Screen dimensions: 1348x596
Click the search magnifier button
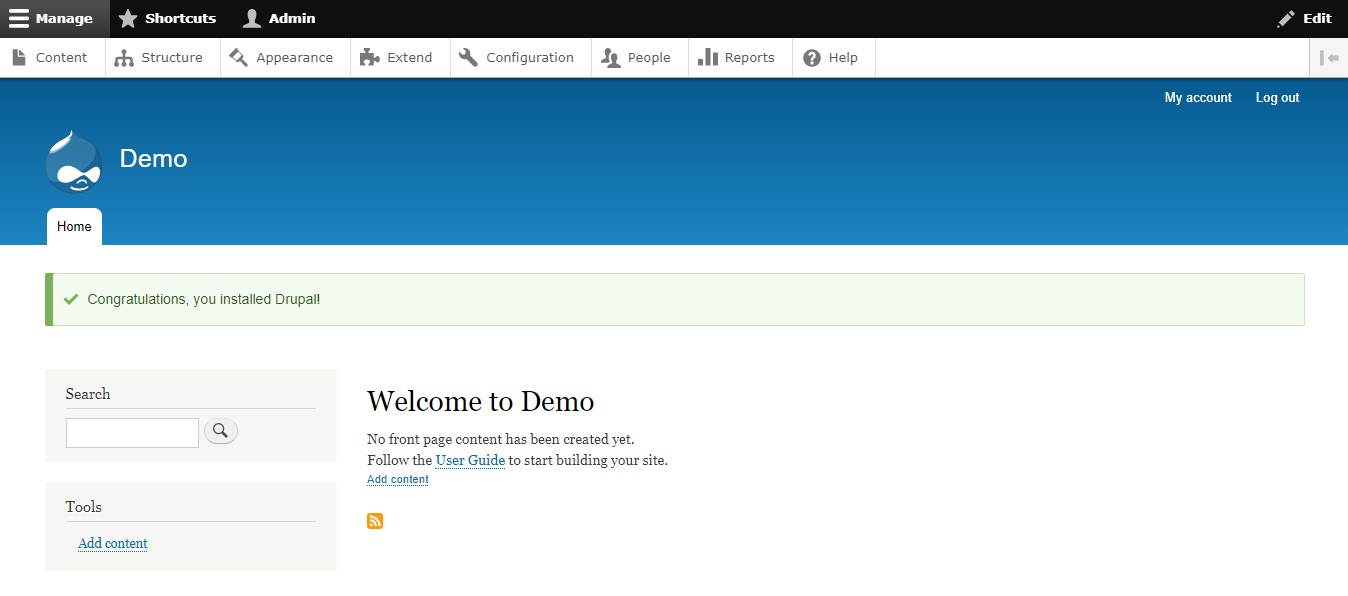pos(221,431)
